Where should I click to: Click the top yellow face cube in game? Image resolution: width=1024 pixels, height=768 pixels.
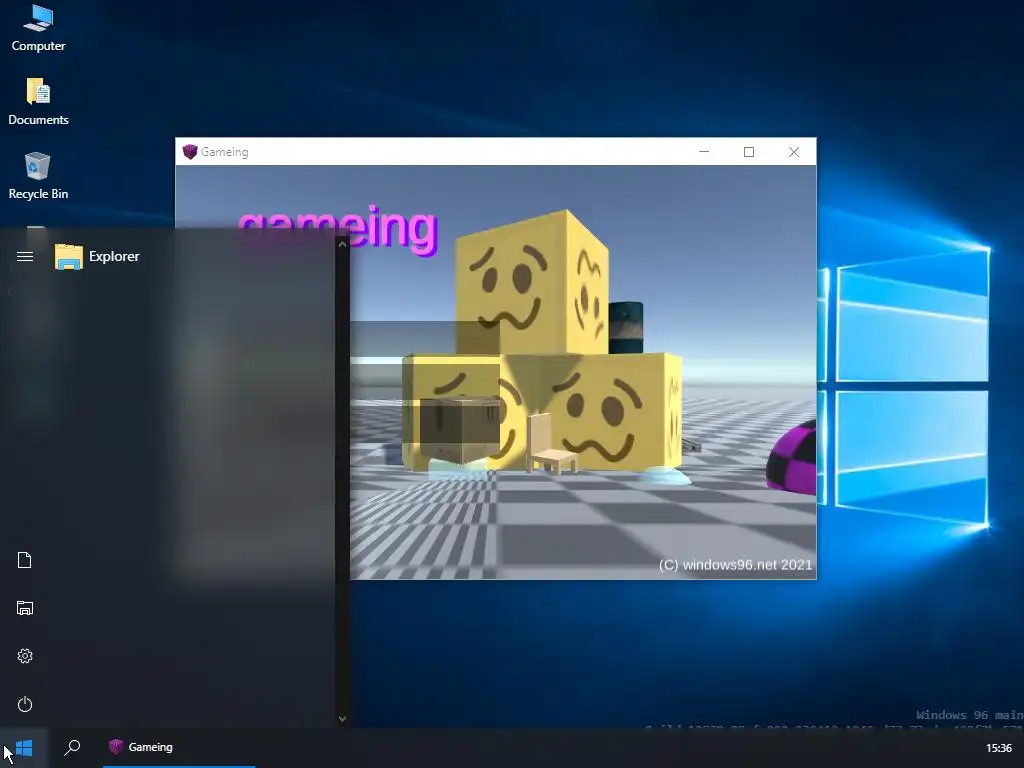tap(532, 281)
